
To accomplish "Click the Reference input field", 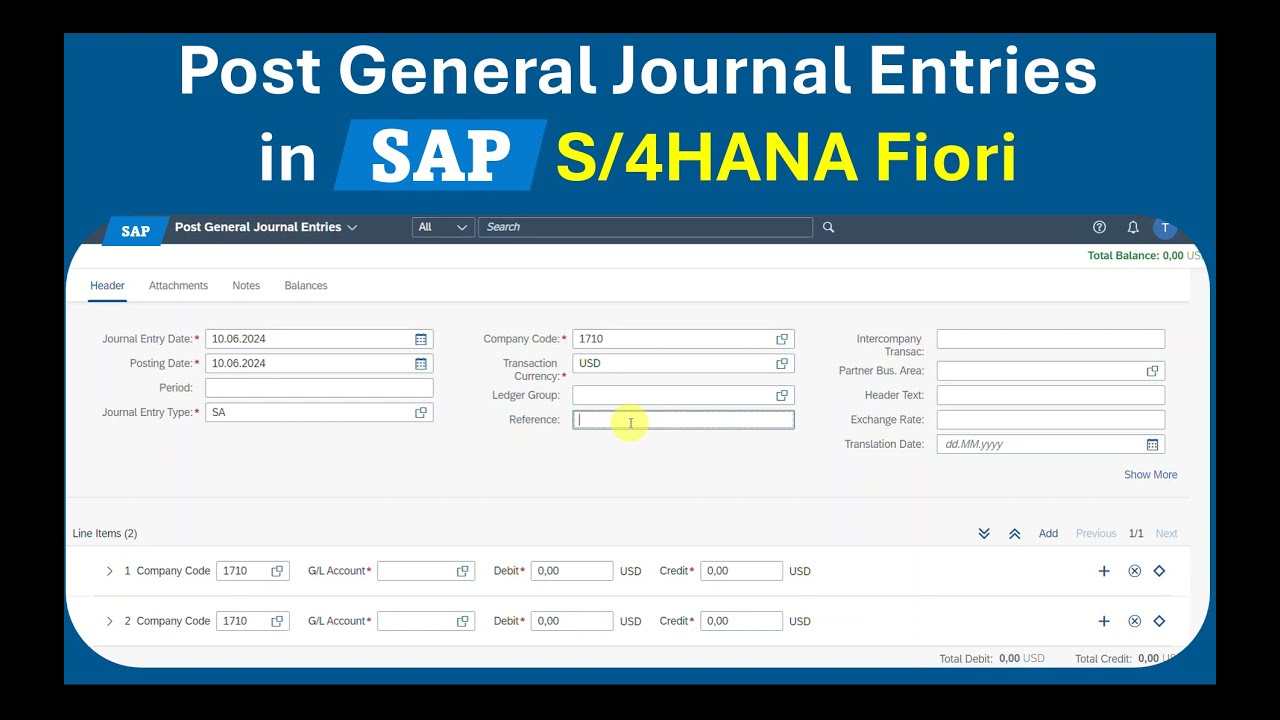I will (x=683, y=420).
